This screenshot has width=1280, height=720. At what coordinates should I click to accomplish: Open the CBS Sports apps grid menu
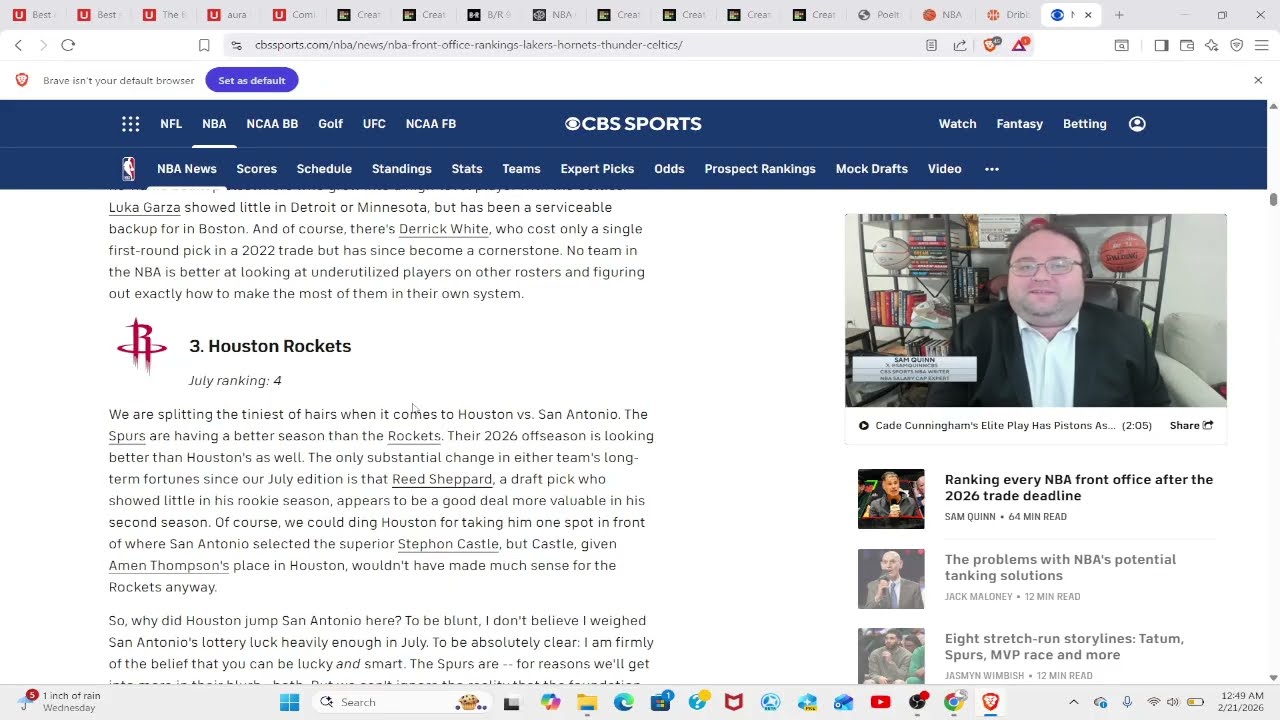[130, 124]
